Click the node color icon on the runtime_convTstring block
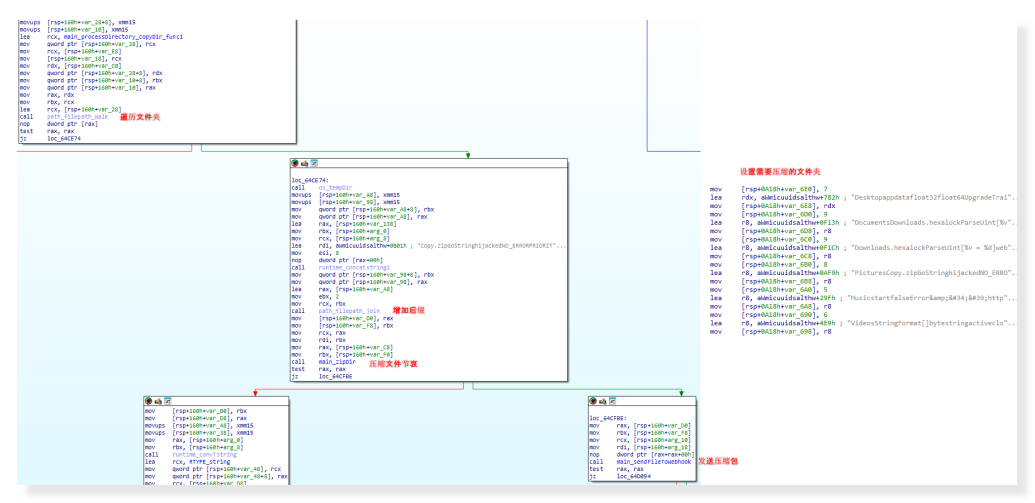 click(x=149, y=400)
